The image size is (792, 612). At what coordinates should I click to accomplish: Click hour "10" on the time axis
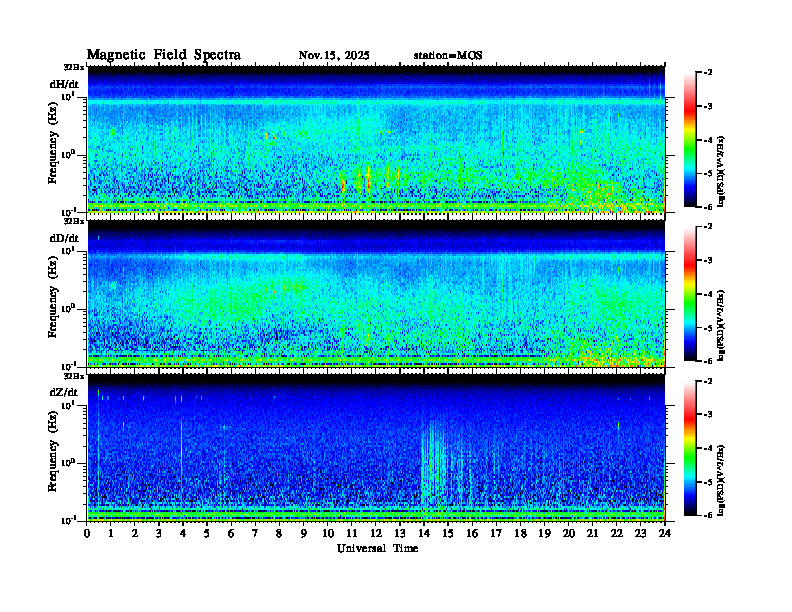pyautogui.click(x=328, y=534)
